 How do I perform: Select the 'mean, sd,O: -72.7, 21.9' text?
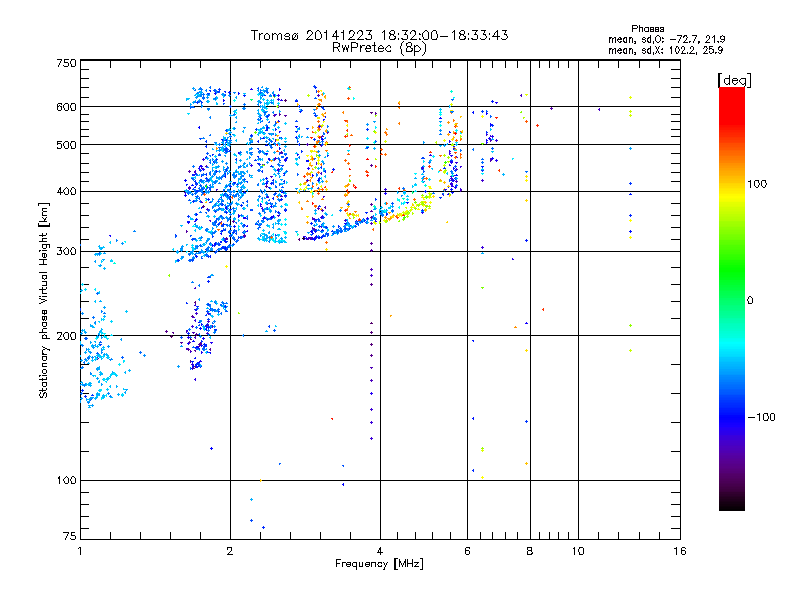(x=666, y=39)
